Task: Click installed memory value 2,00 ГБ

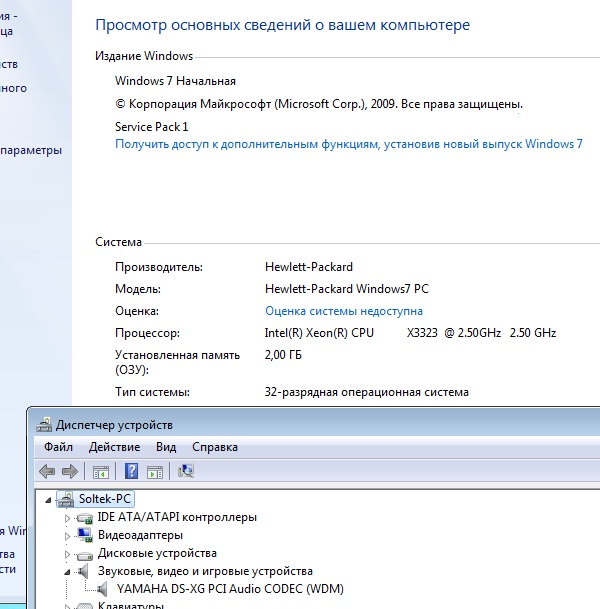Action: tap(283, 355)
